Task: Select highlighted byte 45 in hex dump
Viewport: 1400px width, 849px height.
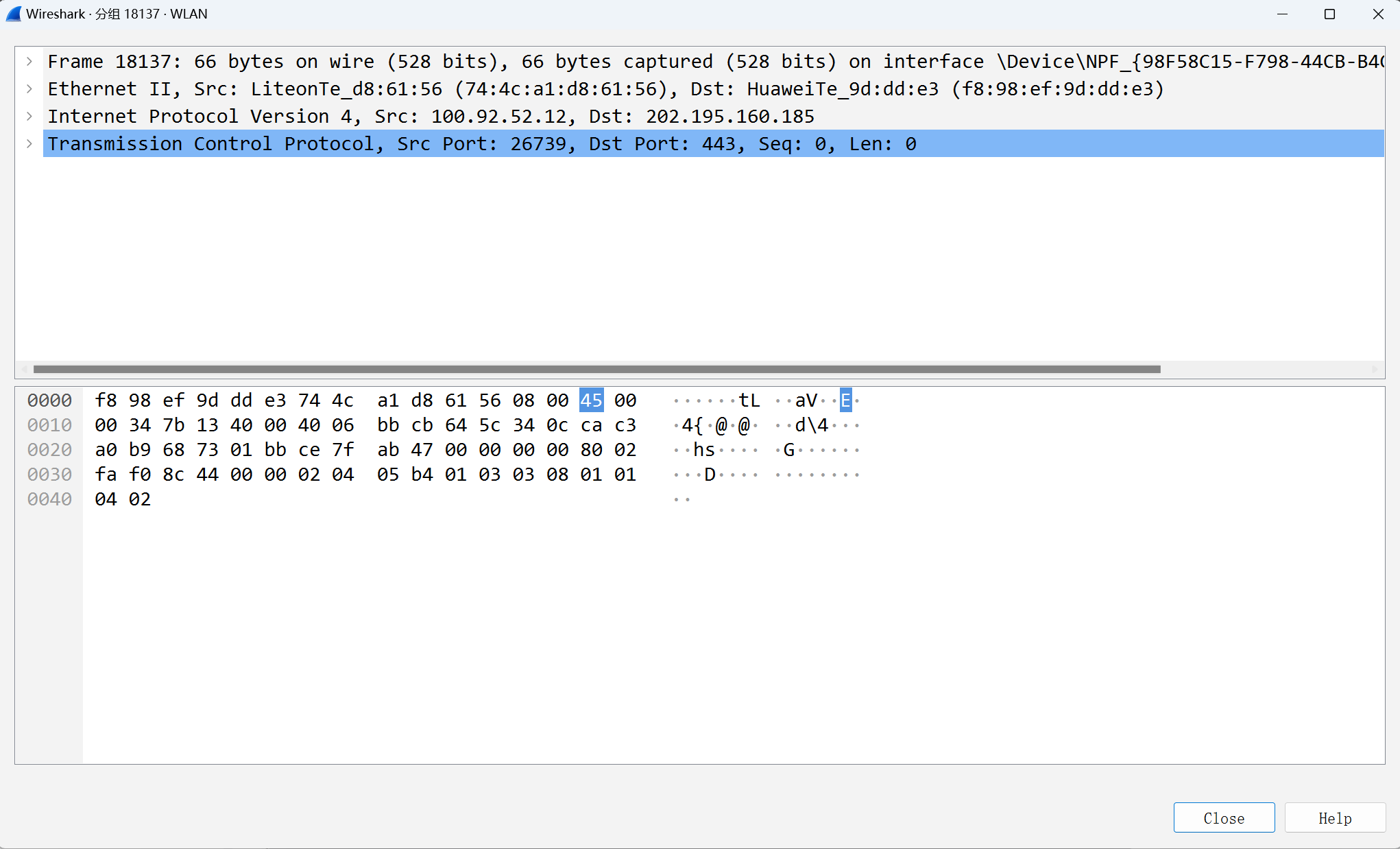Action: click(590, 400)
